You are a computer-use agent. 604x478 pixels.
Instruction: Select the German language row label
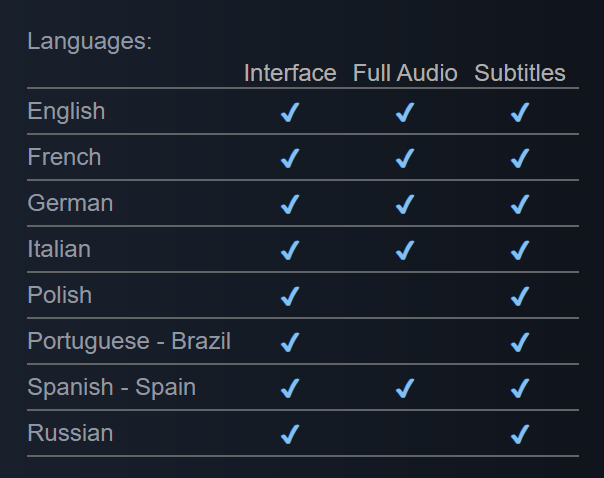(70, 203)
